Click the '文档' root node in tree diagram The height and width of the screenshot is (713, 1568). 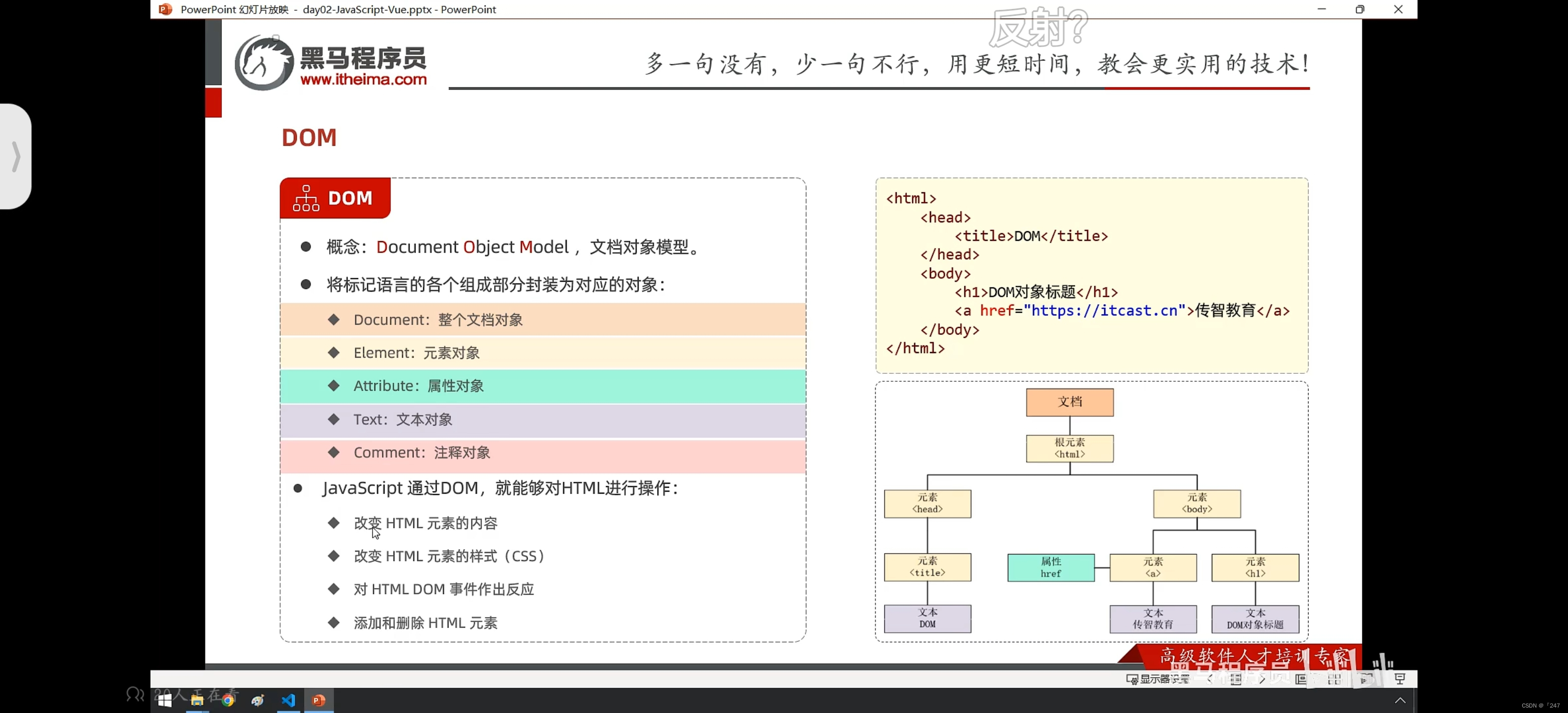1070,402
